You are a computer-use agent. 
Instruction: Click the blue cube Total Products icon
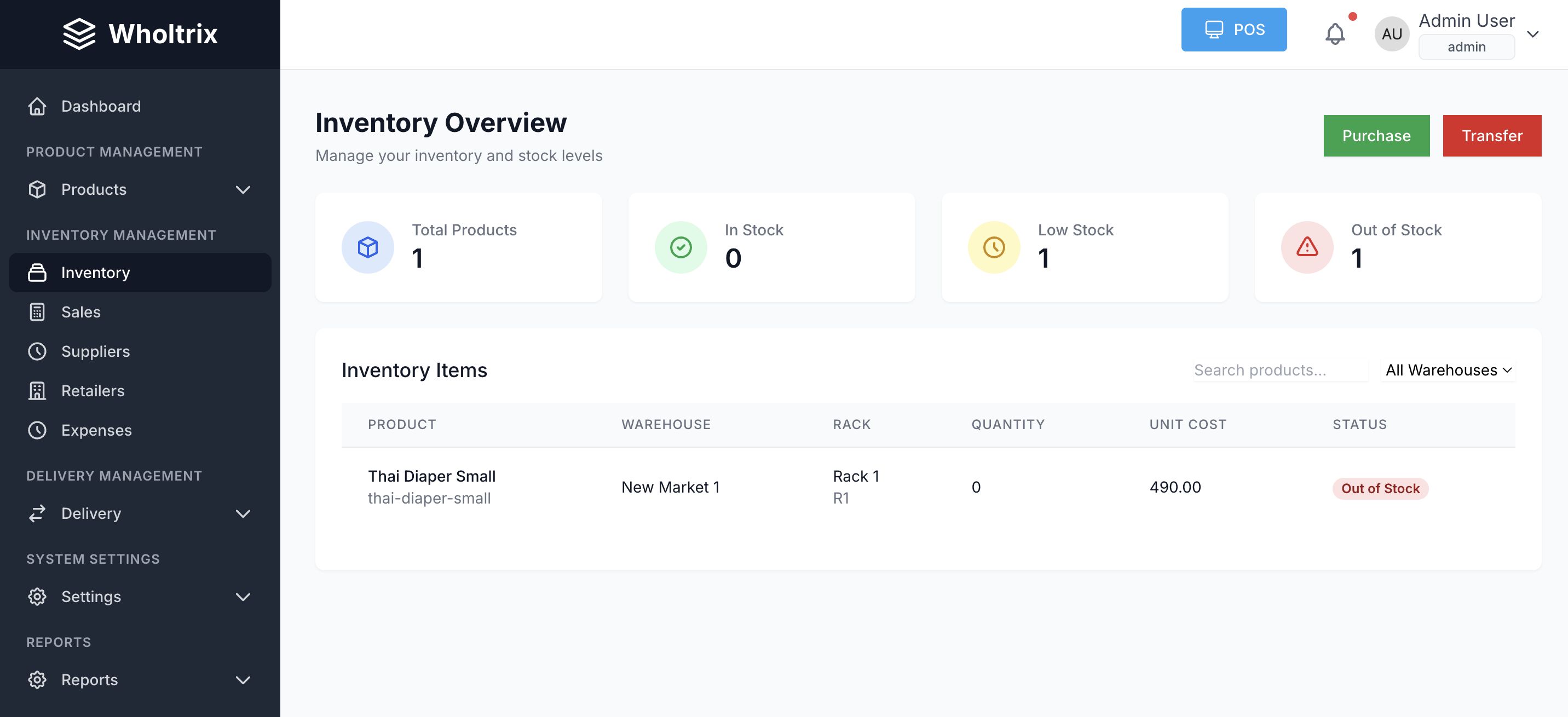(368, 247)
